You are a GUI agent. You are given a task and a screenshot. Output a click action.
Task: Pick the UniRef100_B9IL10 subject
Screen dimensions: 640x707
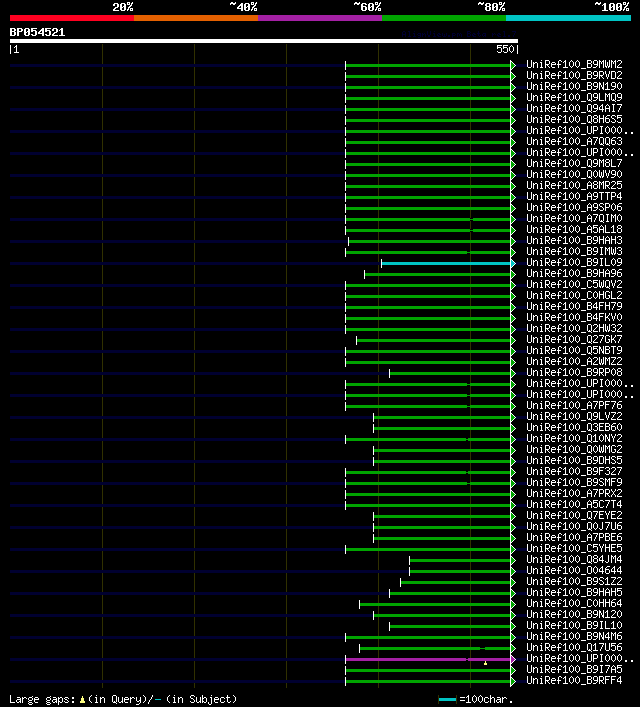(574, 625)
